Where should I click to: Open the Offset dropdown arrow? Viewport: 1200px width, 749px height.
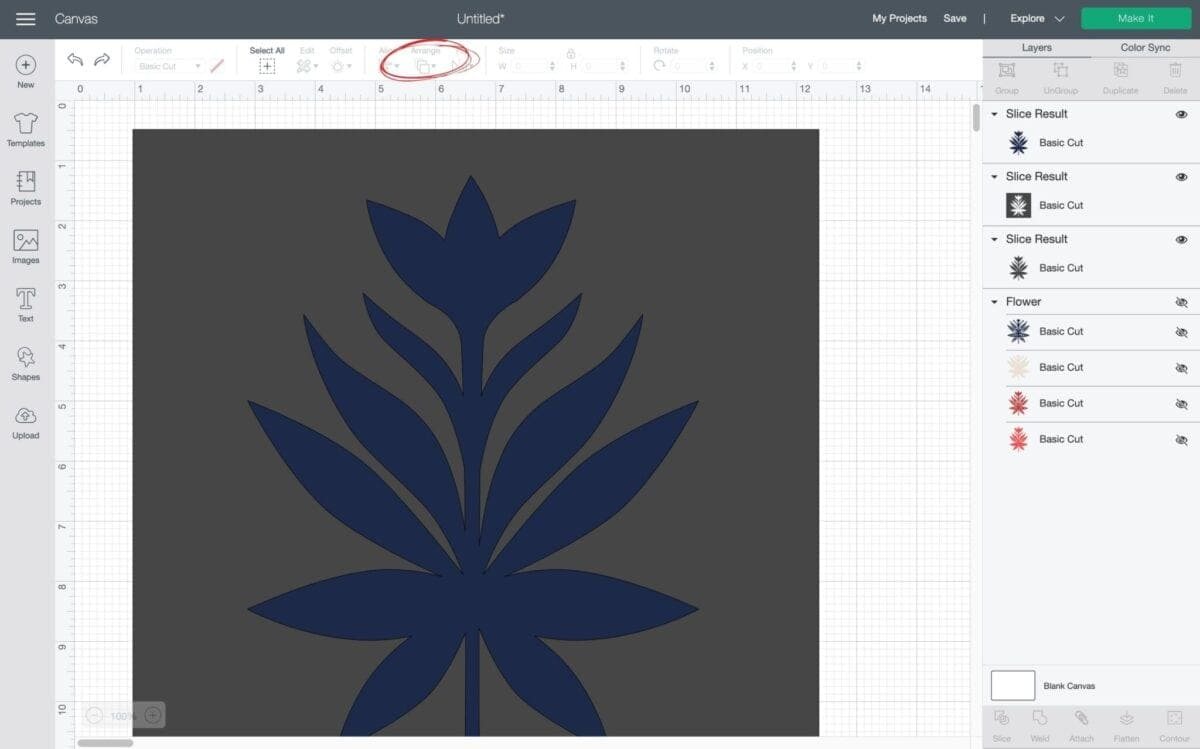(350, 67)
